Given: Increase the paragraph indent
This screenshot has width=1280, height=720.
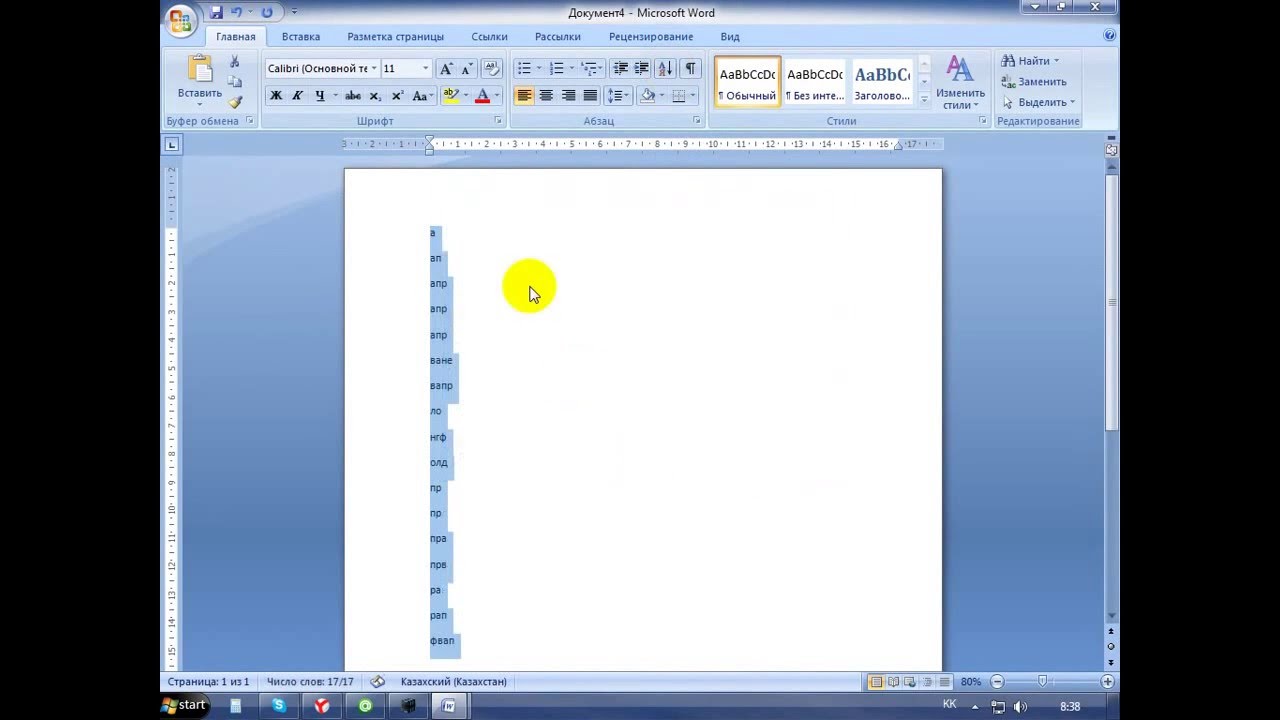Looking at the screenshot, I should (x=641, y=68).
